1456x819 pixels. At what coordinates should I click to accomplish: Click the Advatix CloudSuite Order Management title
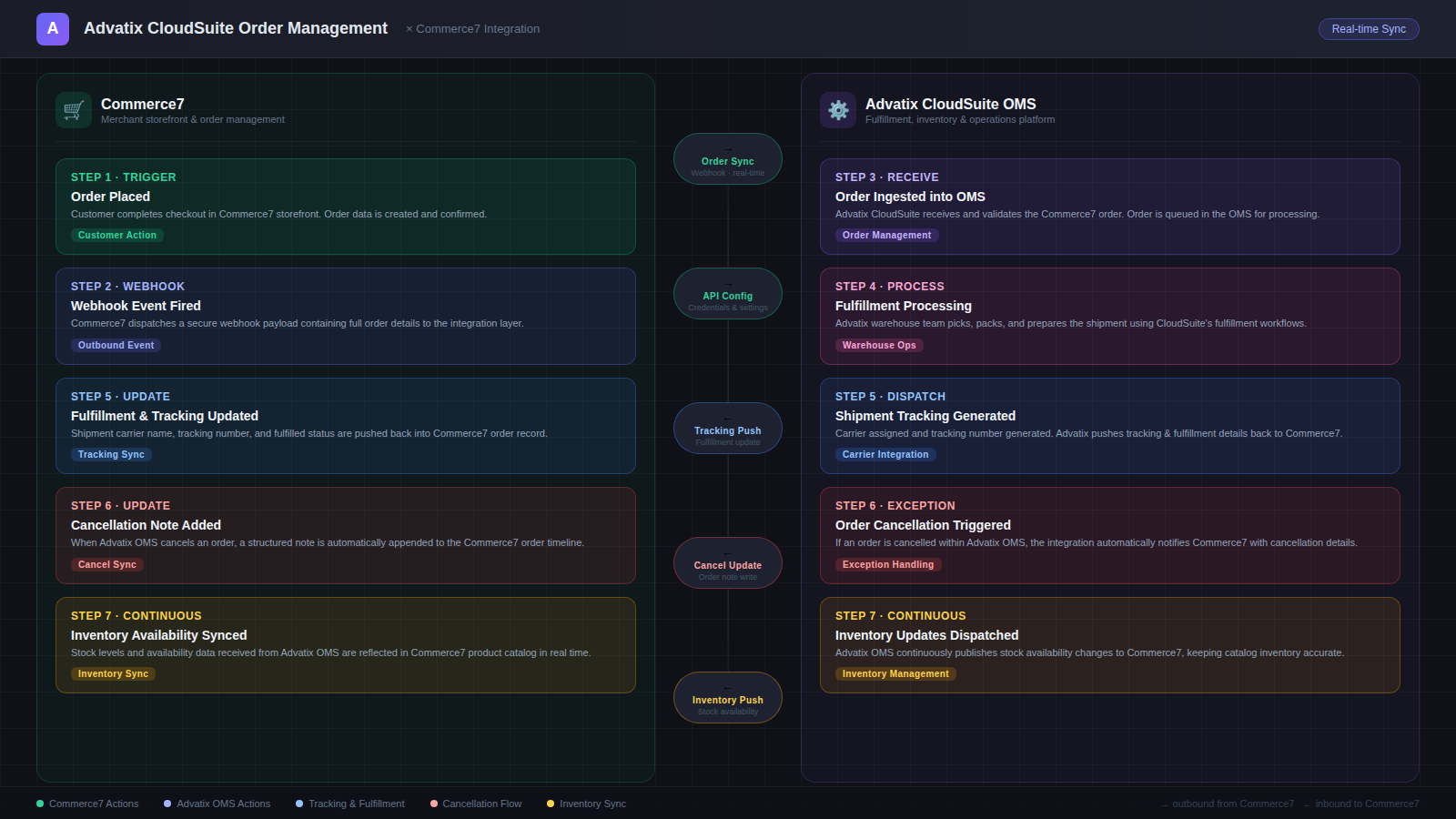(236, 28)
